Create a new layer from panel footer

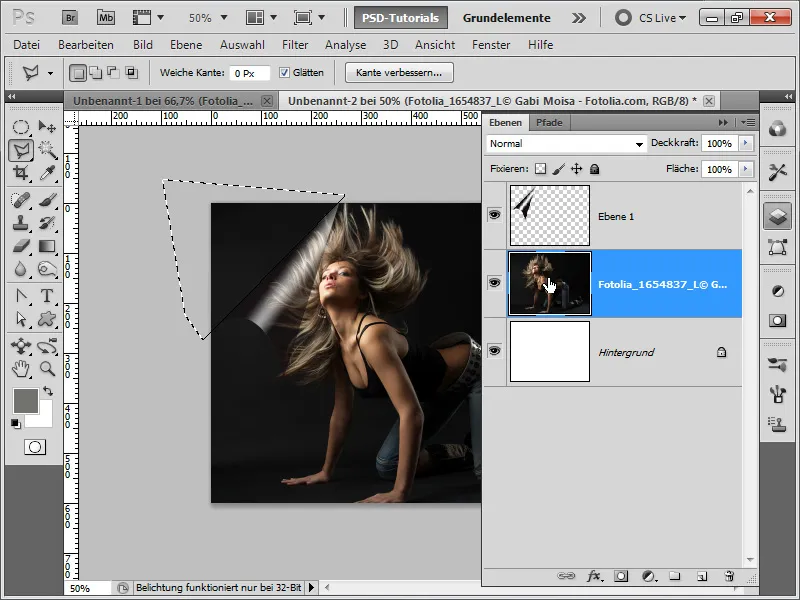[x=702, y=577]
